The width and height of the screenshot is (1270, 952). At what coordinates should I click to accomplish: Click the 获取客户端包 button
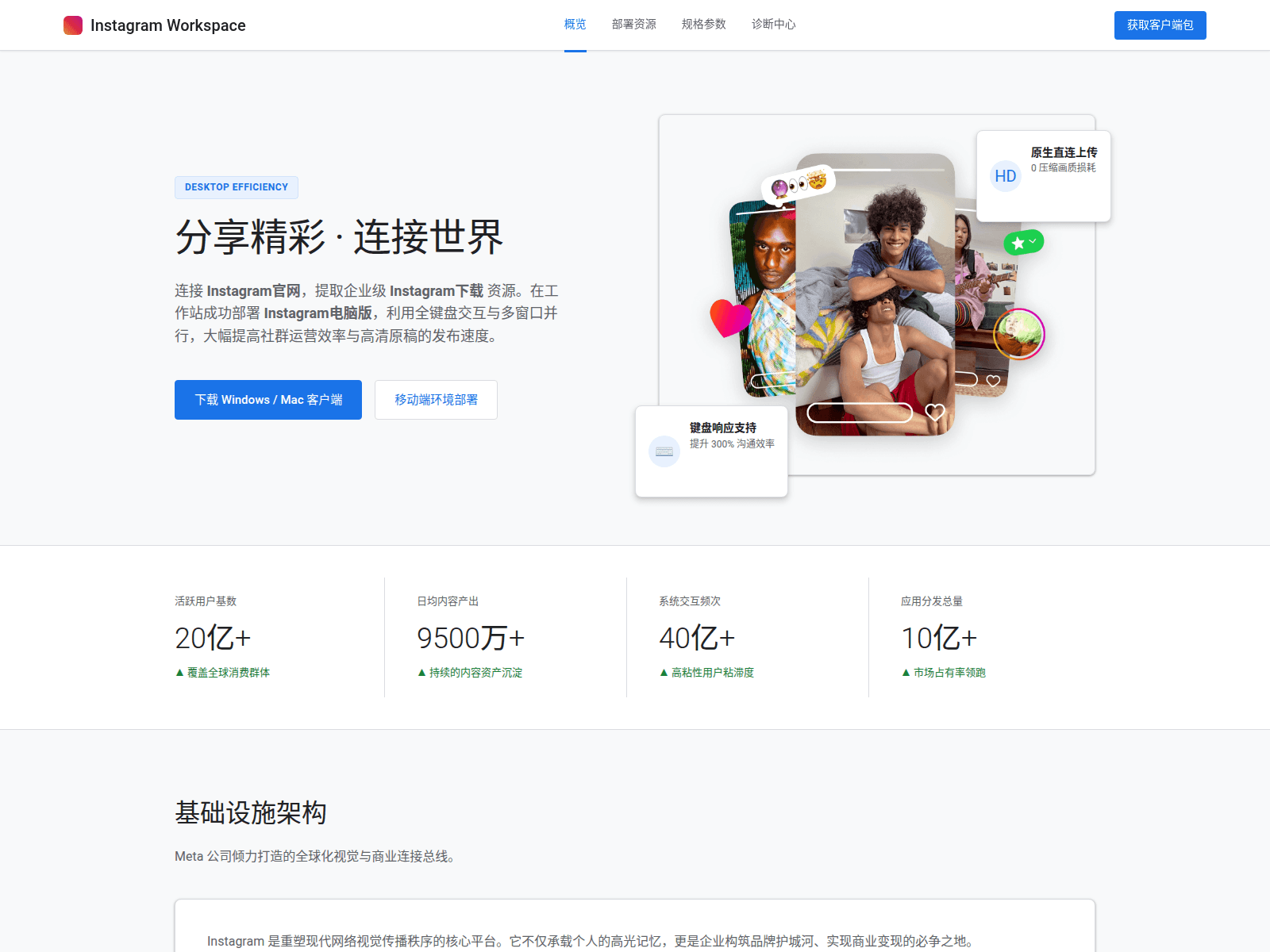(x=1160, y=25)
